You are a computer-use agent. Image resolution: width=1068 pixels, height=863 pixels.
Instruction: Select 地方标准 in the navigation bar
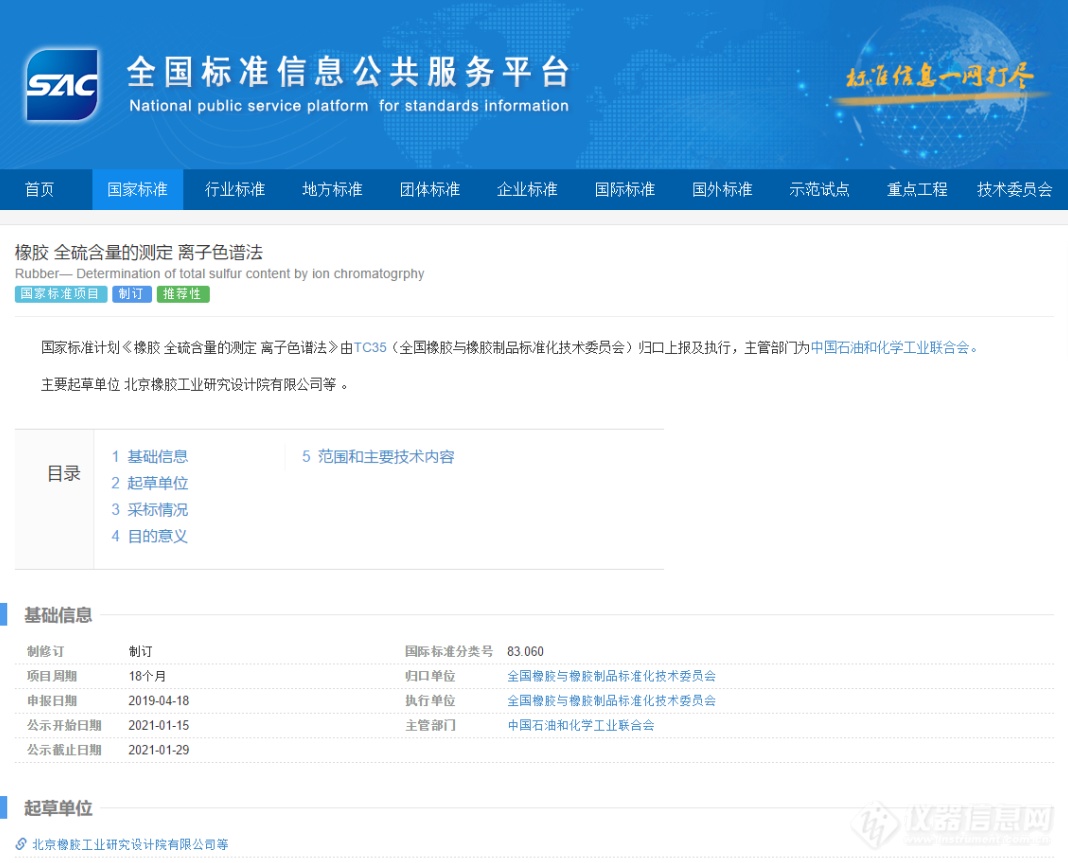pos(331,189)
